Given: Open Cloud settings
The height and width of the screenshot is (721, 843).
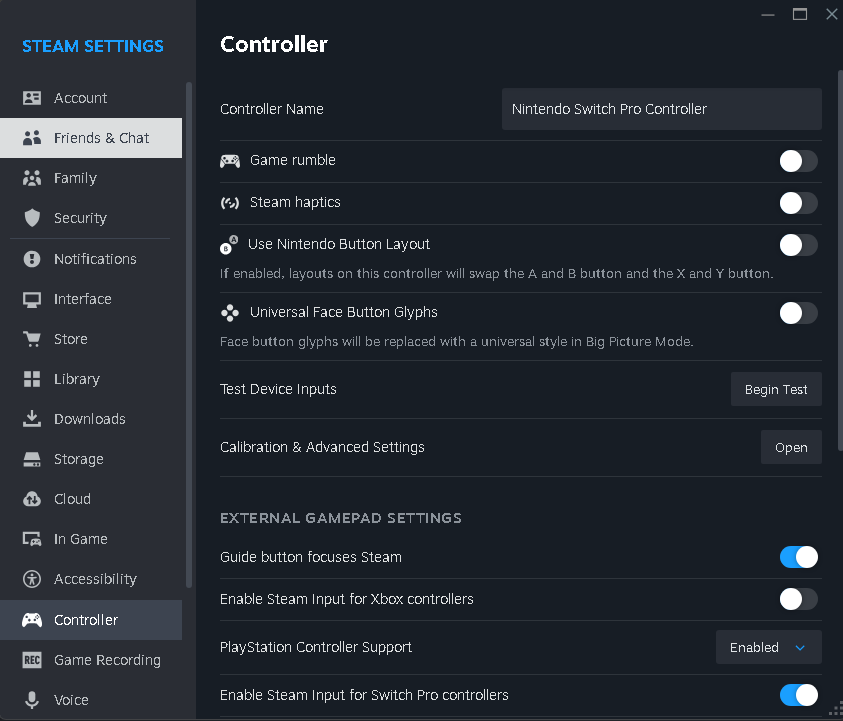Looking at the screenshot, I should pyautogui.click(x=91, y=499).
